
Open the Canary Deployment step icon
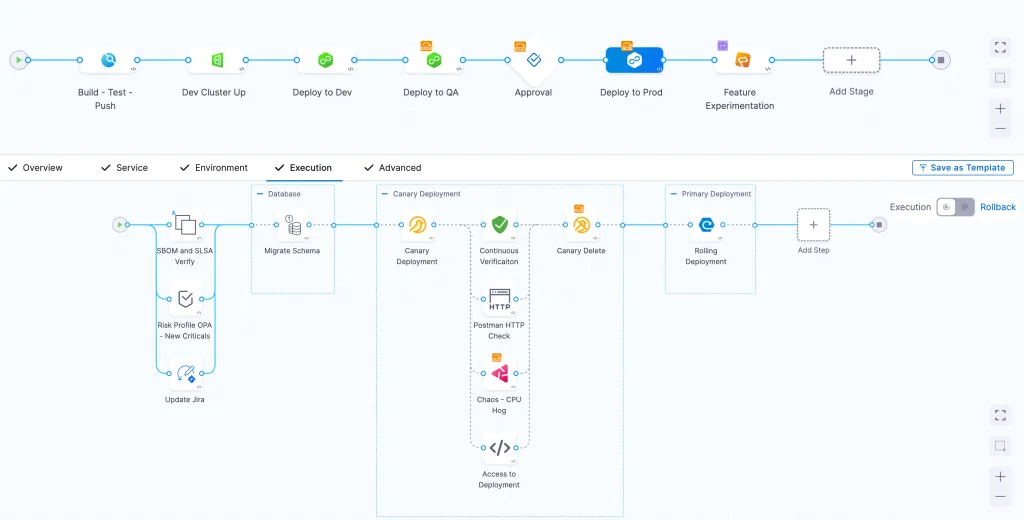tap(417, 225)
